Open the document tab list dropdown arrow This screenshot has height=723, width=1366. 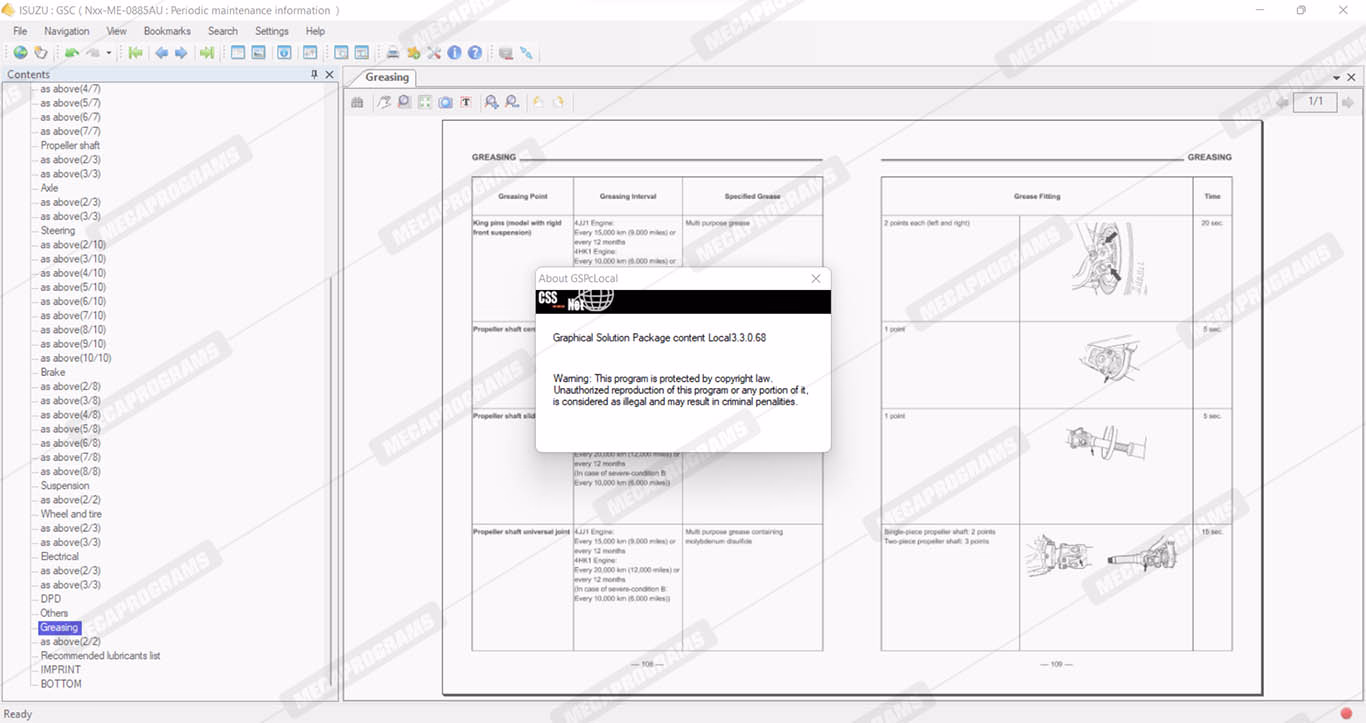coord(1337,78)
